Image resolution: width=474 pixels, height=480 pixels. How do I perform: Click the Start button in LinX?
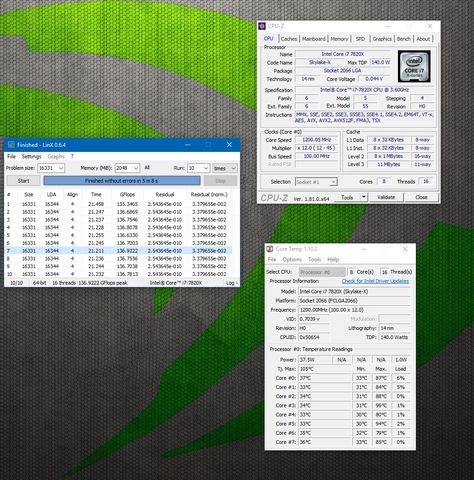tap(24, 181)
